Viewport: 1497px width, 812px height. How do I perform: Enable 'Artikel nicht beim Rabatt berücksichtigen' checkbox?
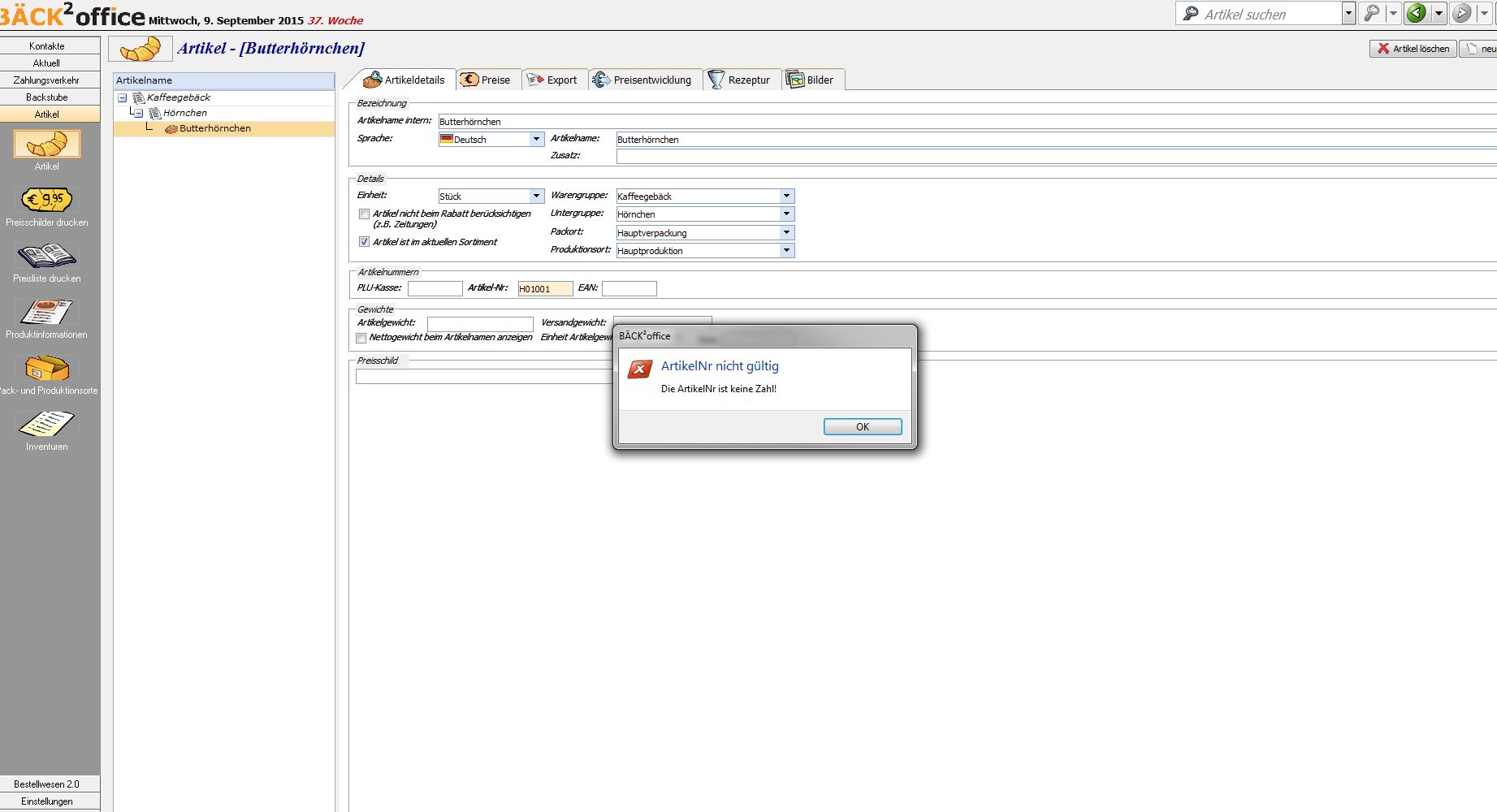click(x=364, y=214)
